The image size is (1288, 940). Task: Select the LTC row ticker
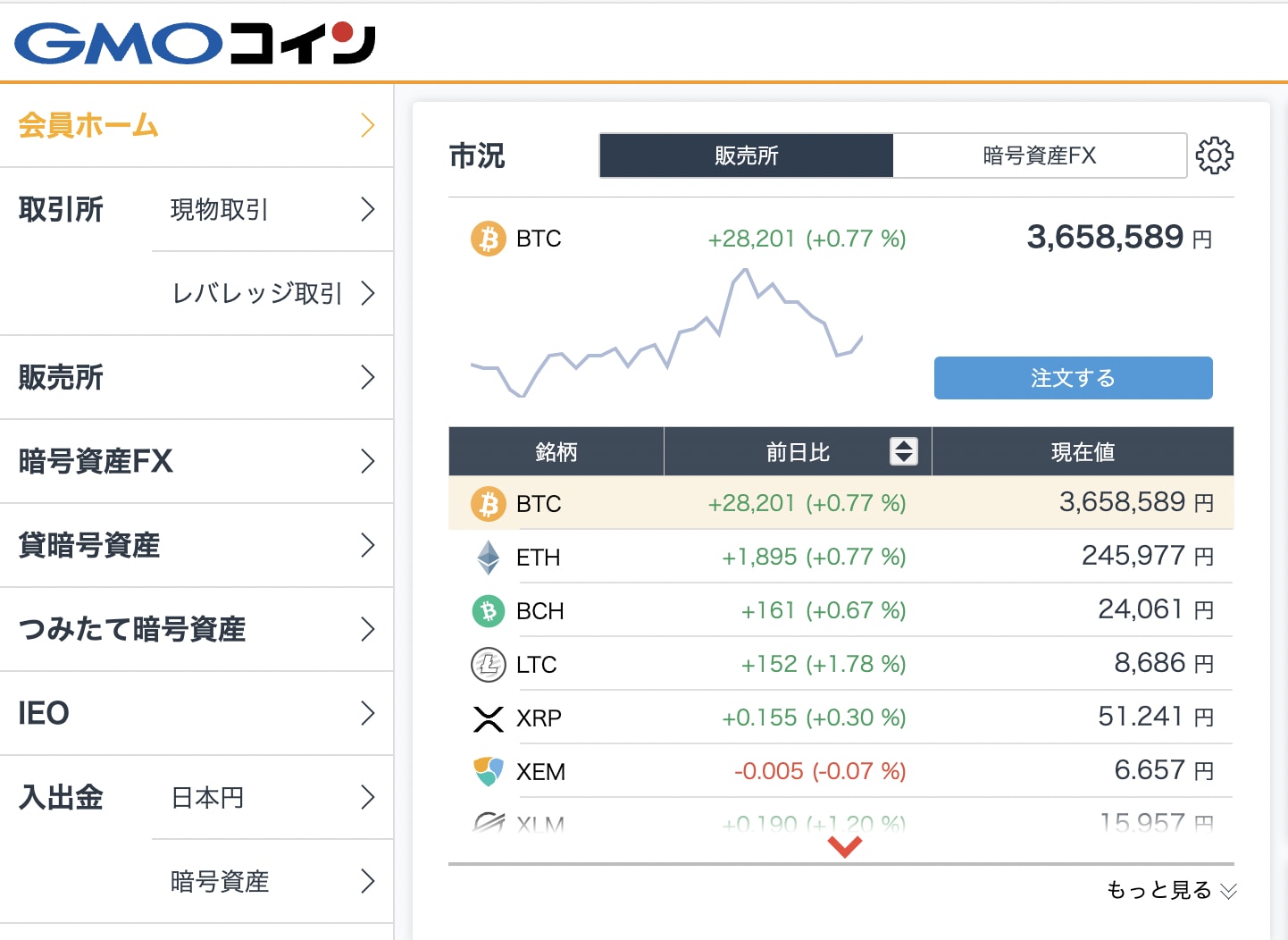click(536, 665)
